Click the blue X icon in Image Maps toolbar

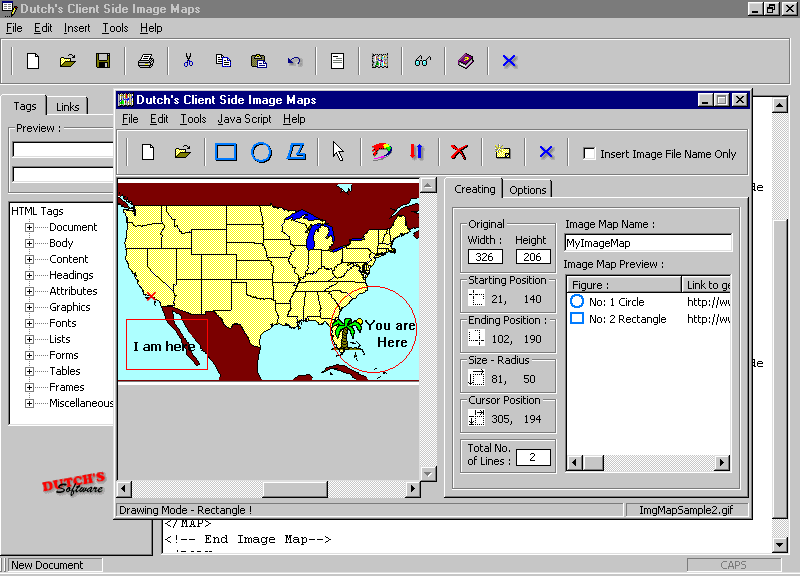click(546, 152)
